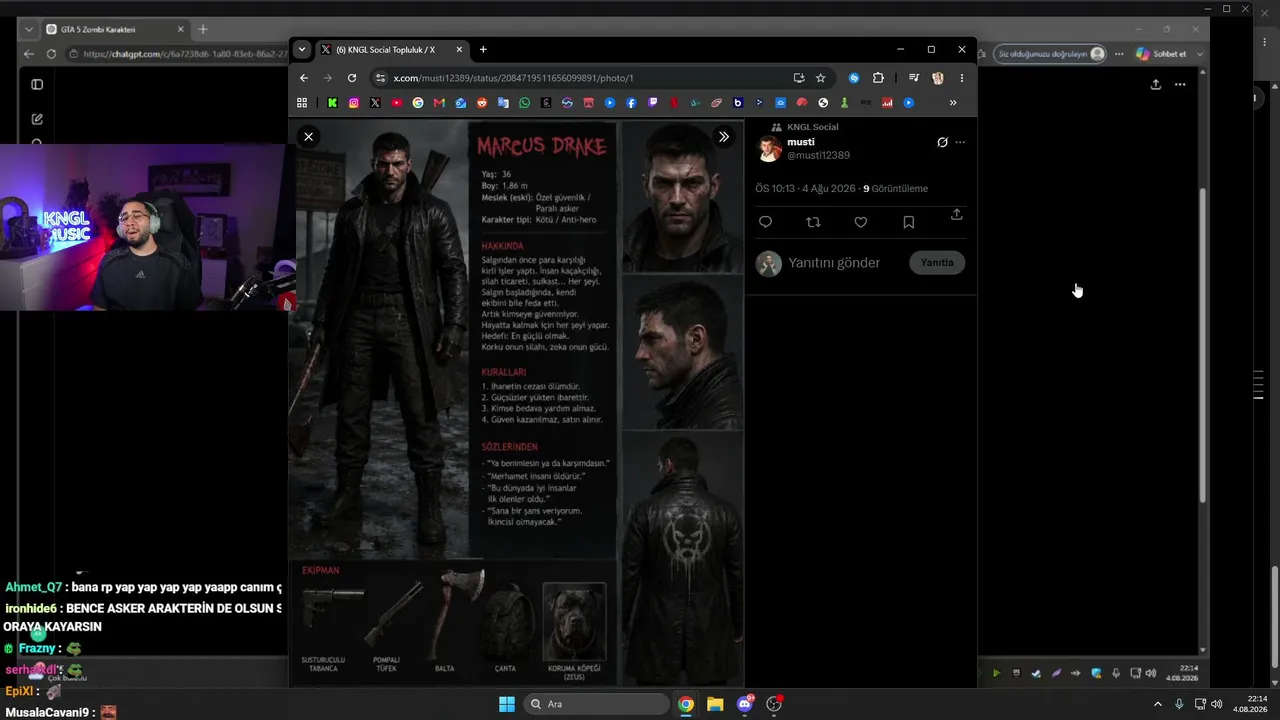This screenshot has height=720, width=1280.
Task: Open the Windows Start menu
Action: [507, 704]
